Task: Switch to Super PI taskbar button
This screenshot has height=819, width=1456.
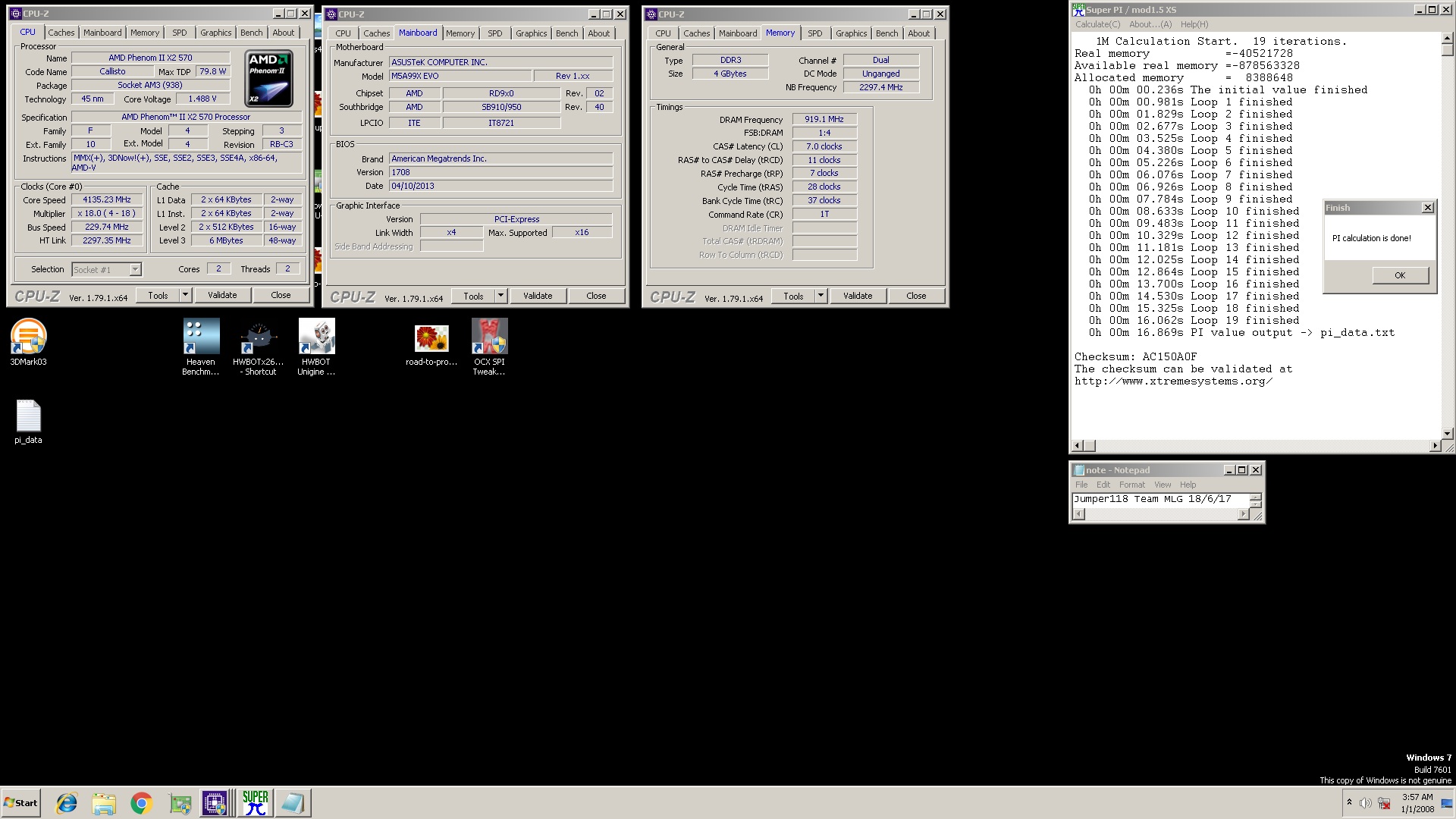Action: tap(256, 803)
